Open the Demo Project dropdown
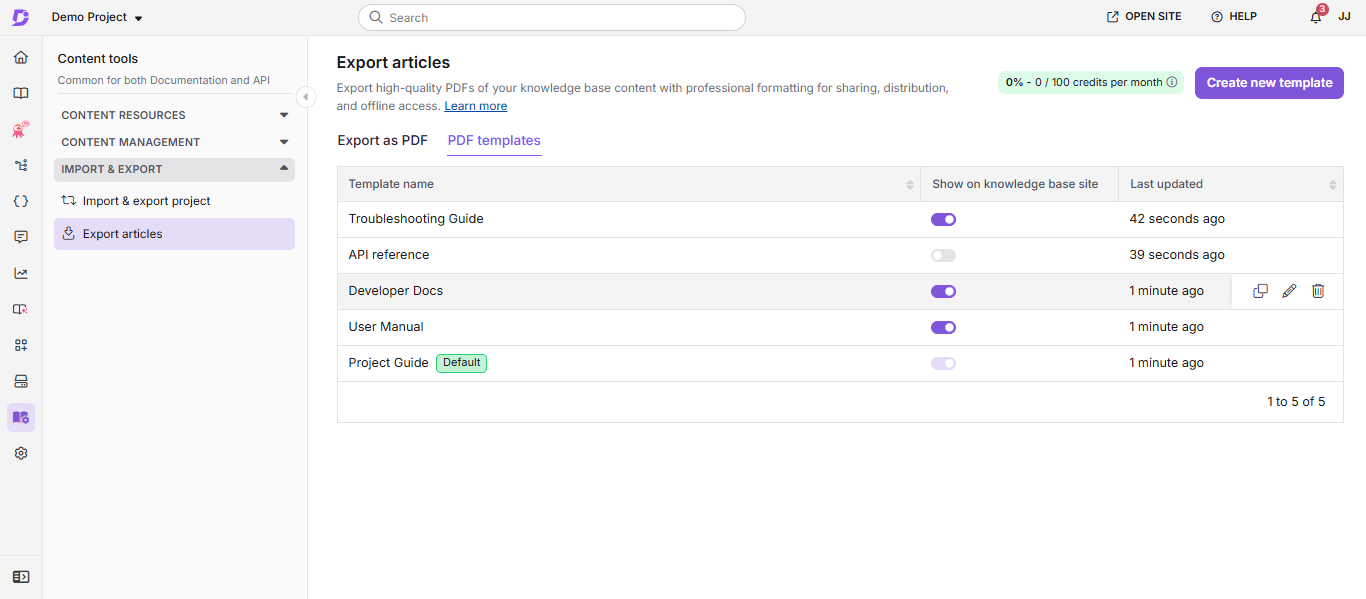Image resolution: width=1366 pixels, height=599 pixels. [x=97, y=17]
